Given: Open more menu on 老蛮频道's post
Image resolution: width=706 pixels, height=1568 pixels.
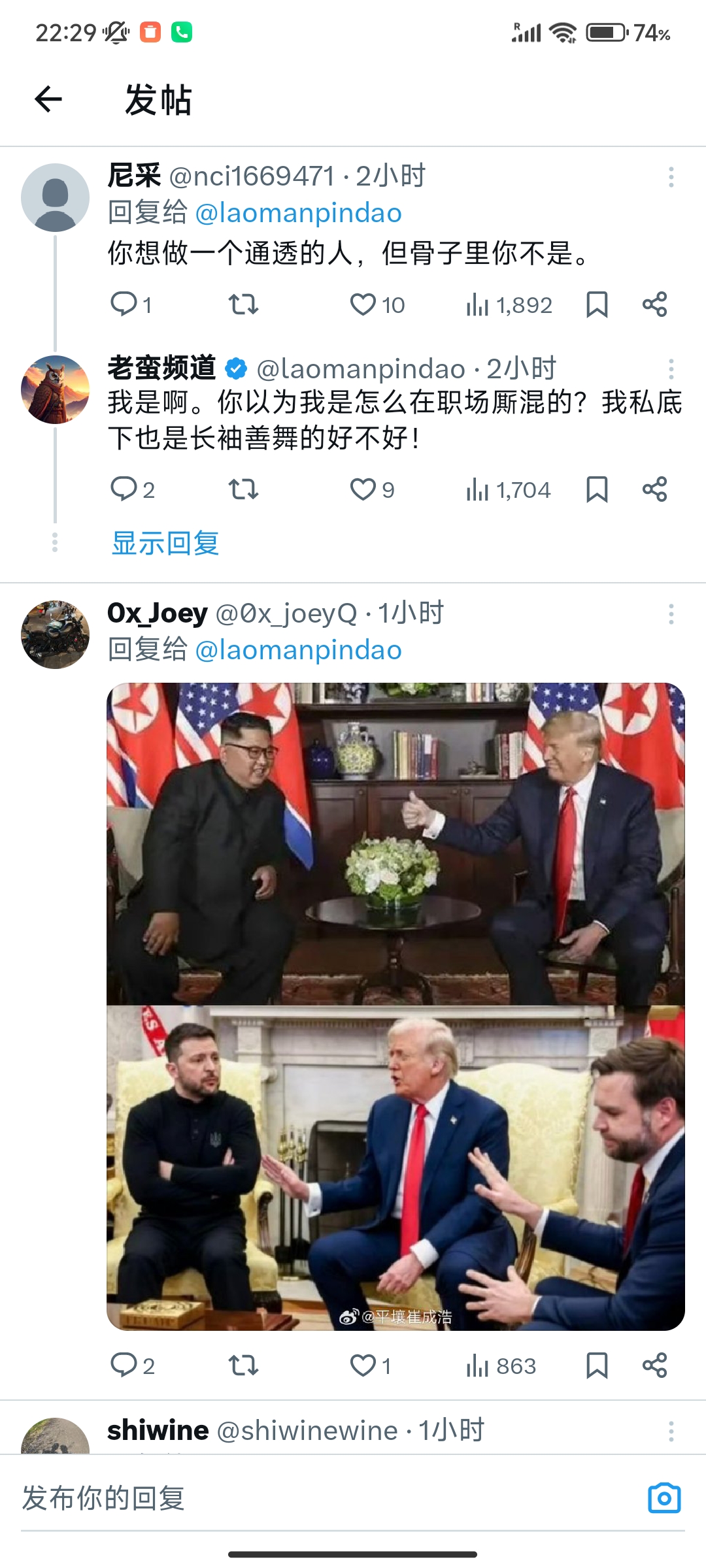Looking at the screenshot, I should pos(671,369).
